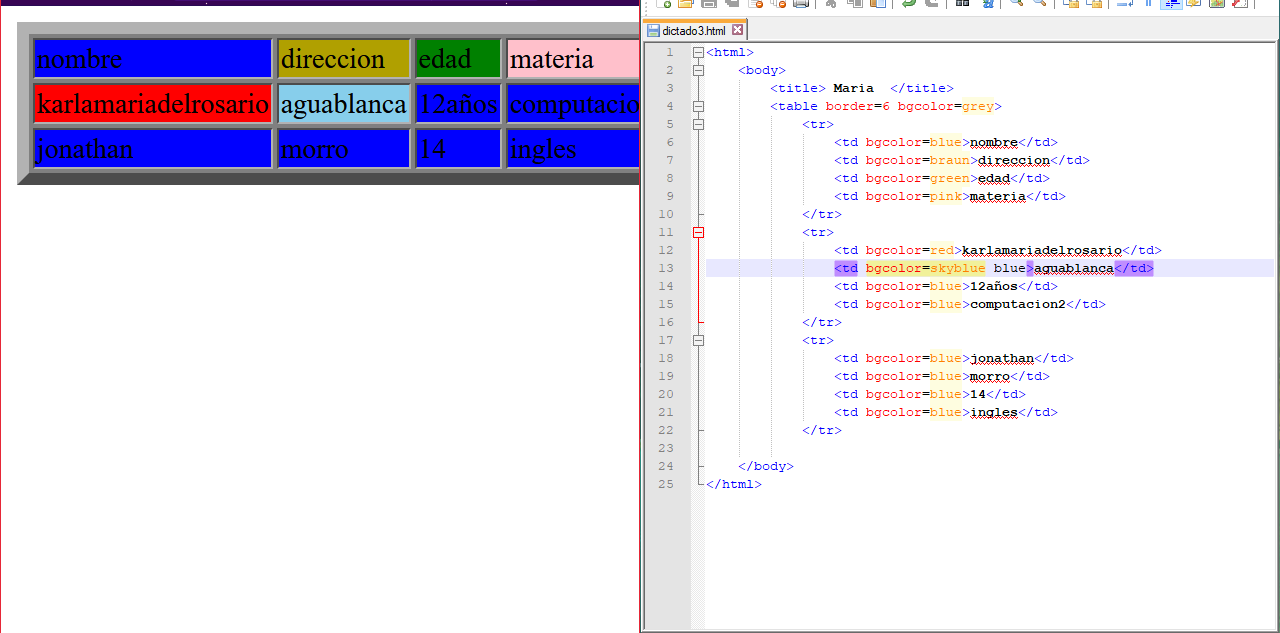Click 'grey' bgcolor value on line 4

coord(977,106)
